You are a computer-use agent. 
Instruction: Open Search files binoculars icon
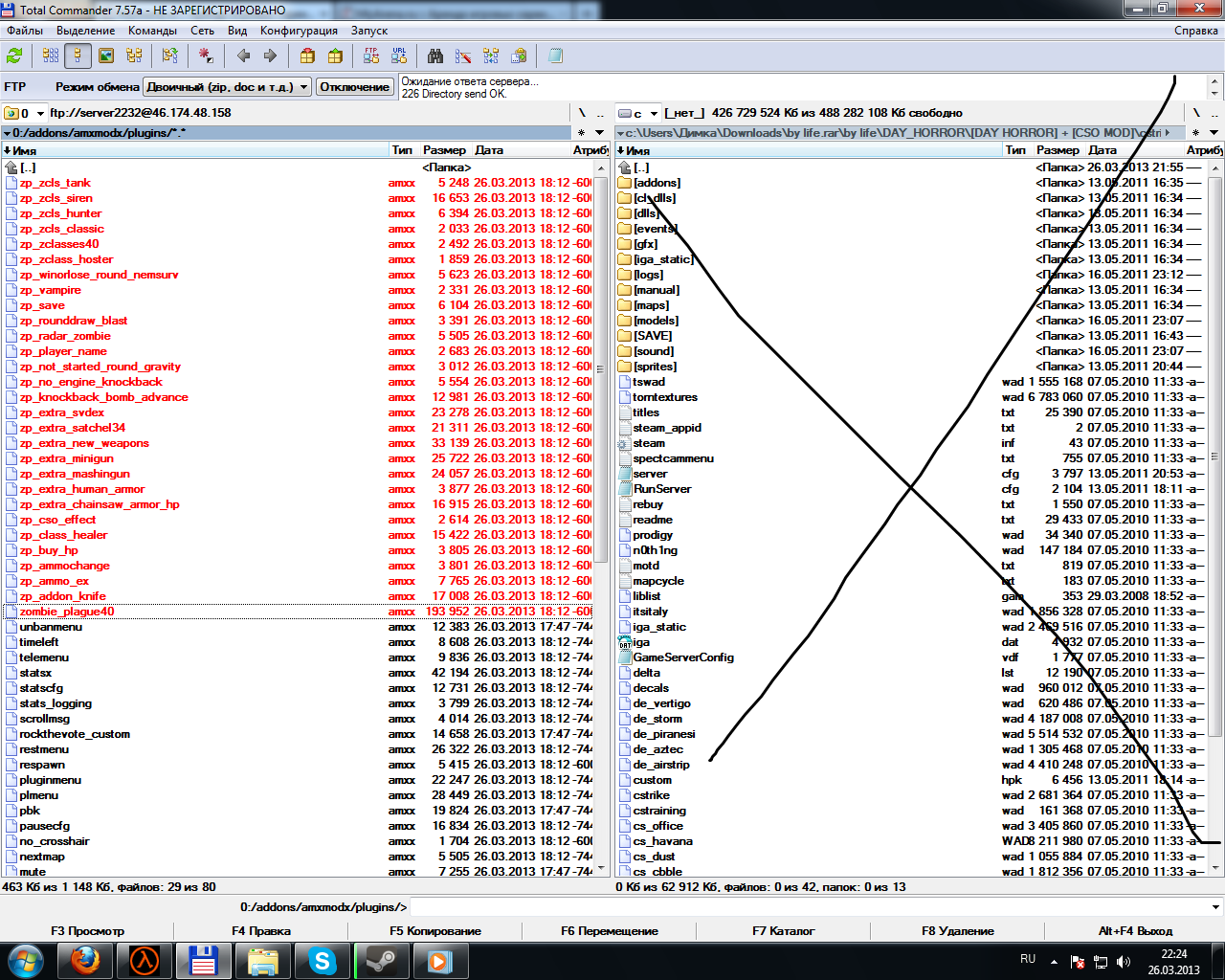pos(435,56)
